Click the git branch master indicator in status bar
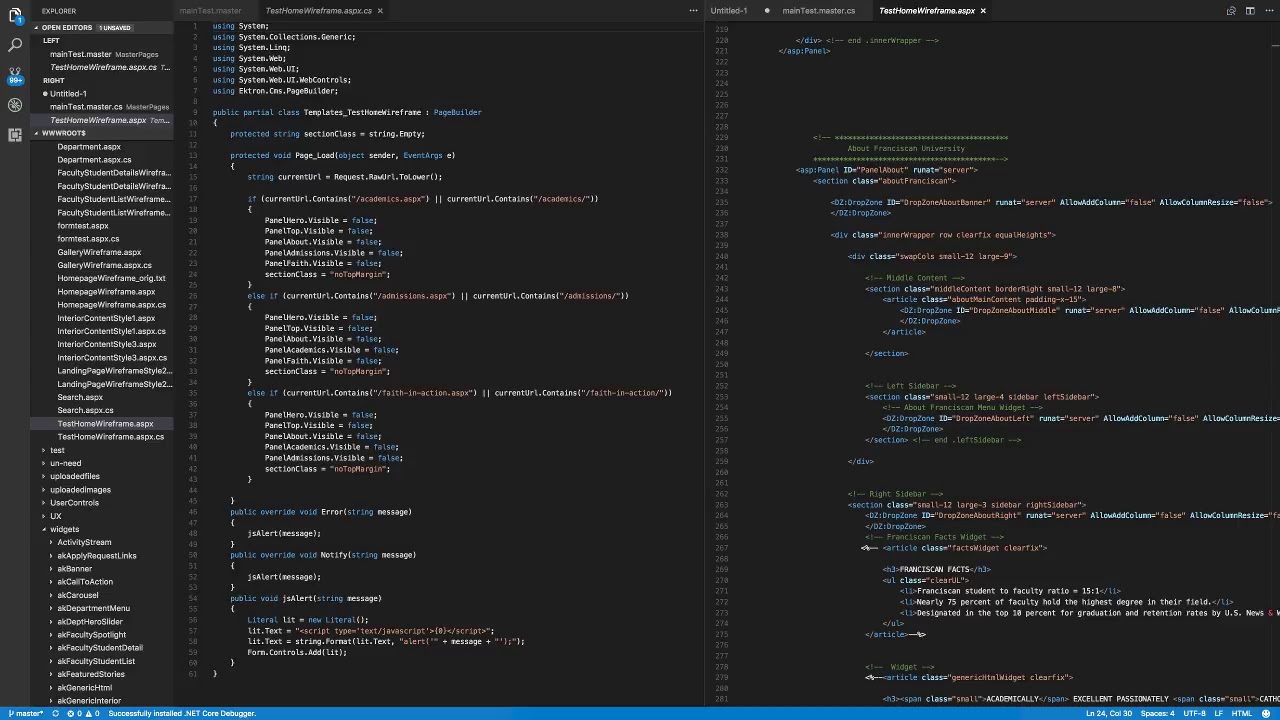 click(26, 714)
